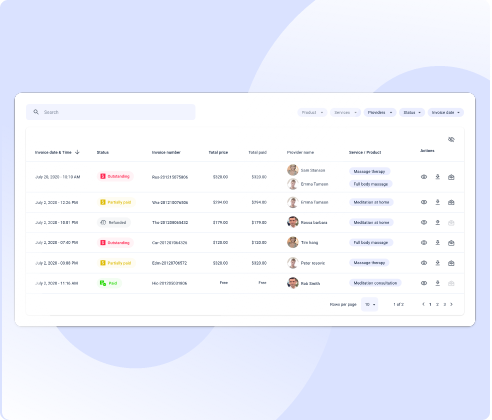492x420 pixels.
Task: Click the green Paid status badge
Action: coord(109,283)
